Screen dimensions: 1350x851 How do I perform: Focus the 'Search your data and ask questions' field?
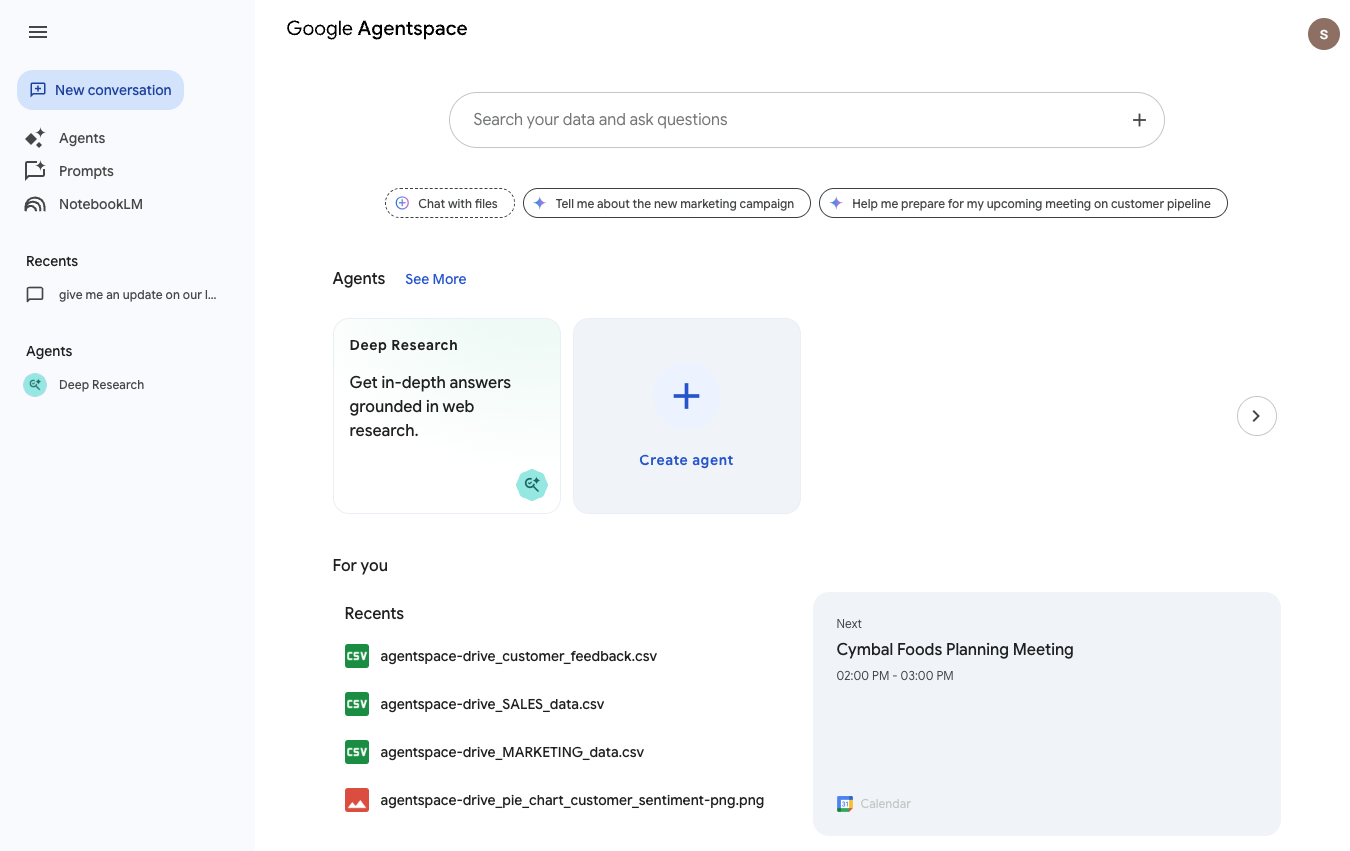click(x=806, y=120)
